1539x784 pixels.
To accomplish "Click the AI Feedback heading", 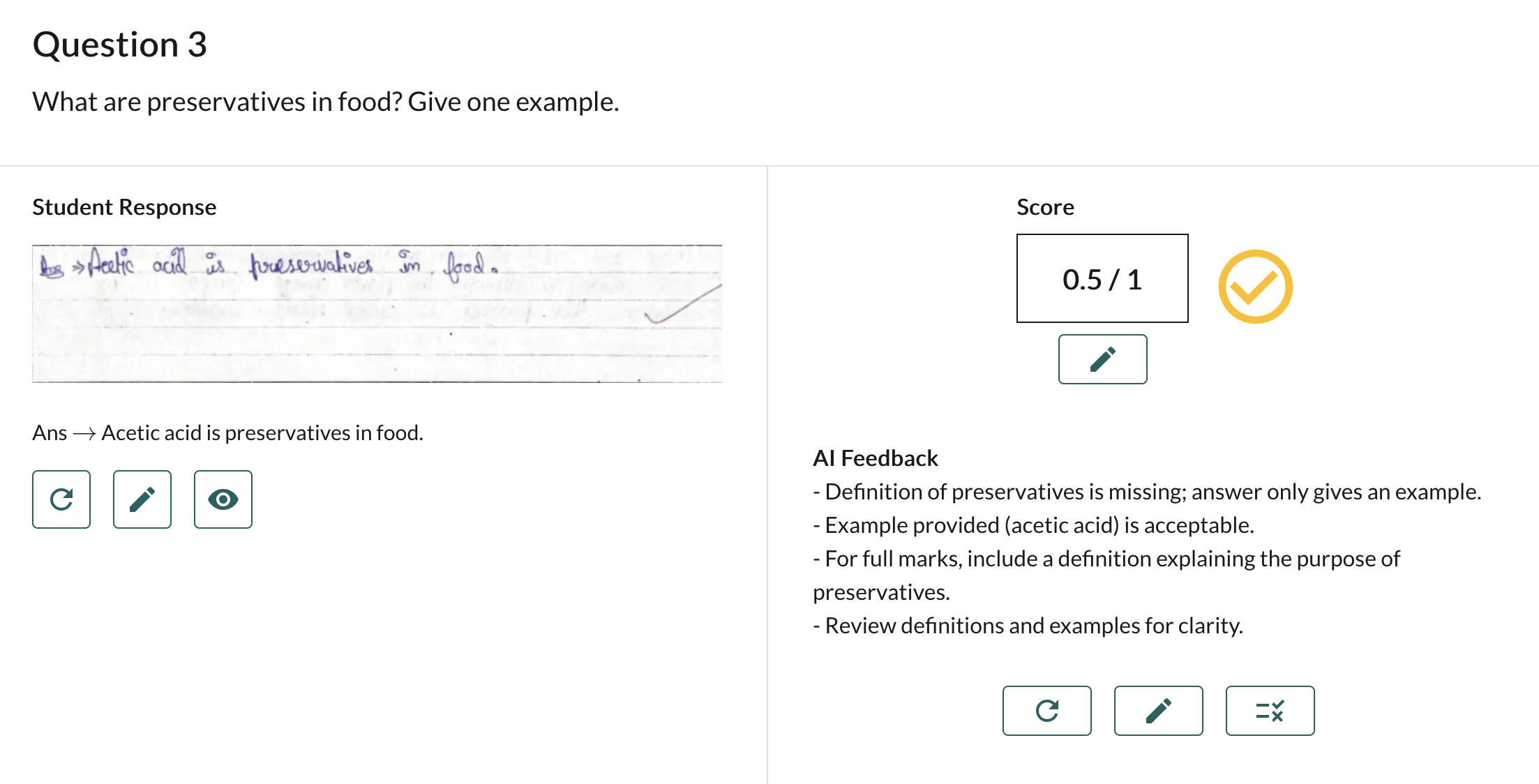I will pyautogui.click(x=875, y=458).
